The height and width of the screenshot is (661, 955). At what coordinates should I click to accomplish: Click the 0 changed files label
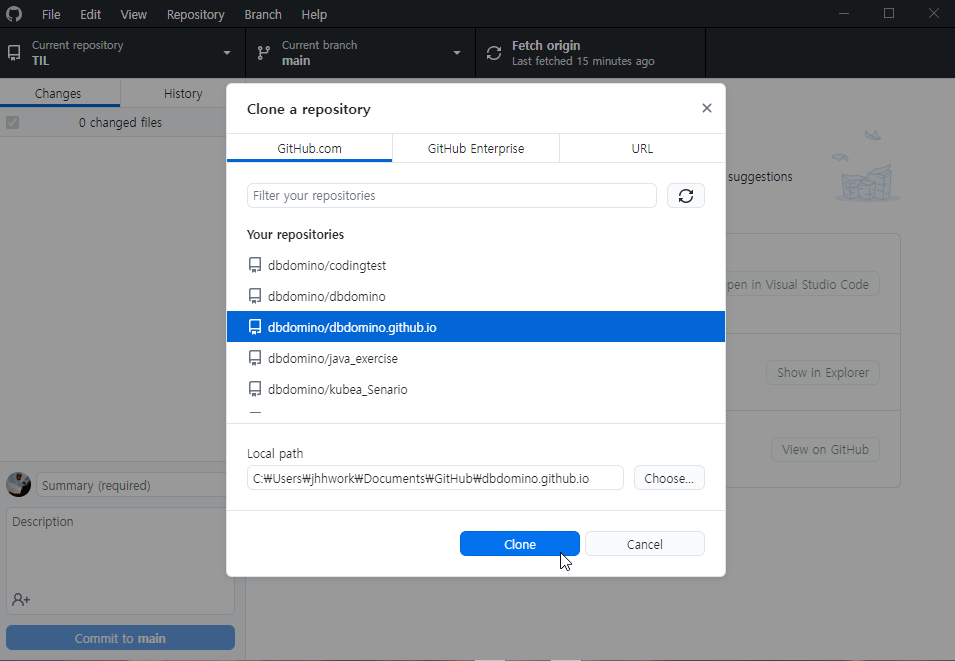pyautogui.click(x=120, y=122)
